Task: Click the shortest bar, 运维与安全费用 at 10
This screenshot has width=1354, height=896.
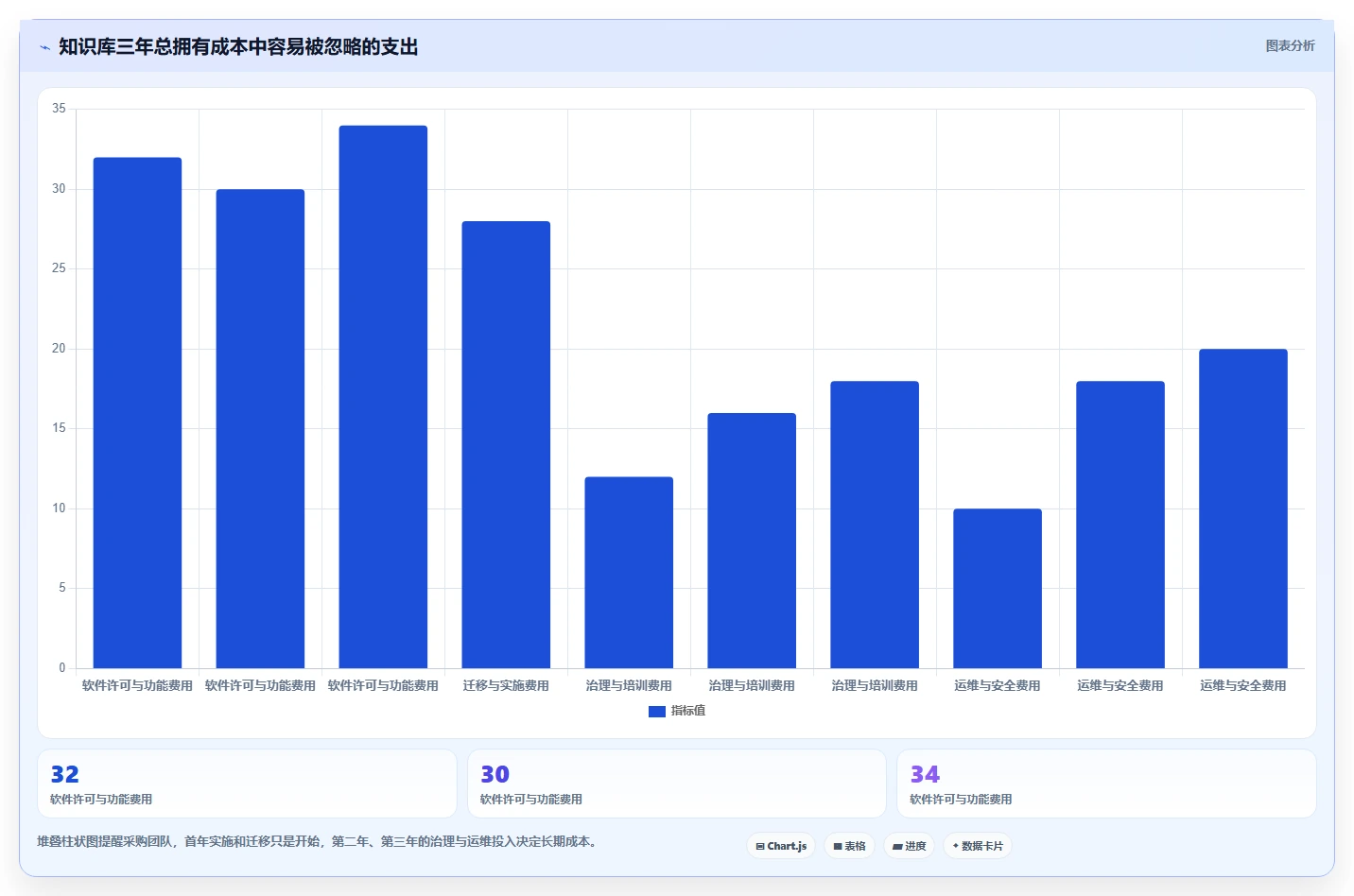Action: click(x=998, y=589)
